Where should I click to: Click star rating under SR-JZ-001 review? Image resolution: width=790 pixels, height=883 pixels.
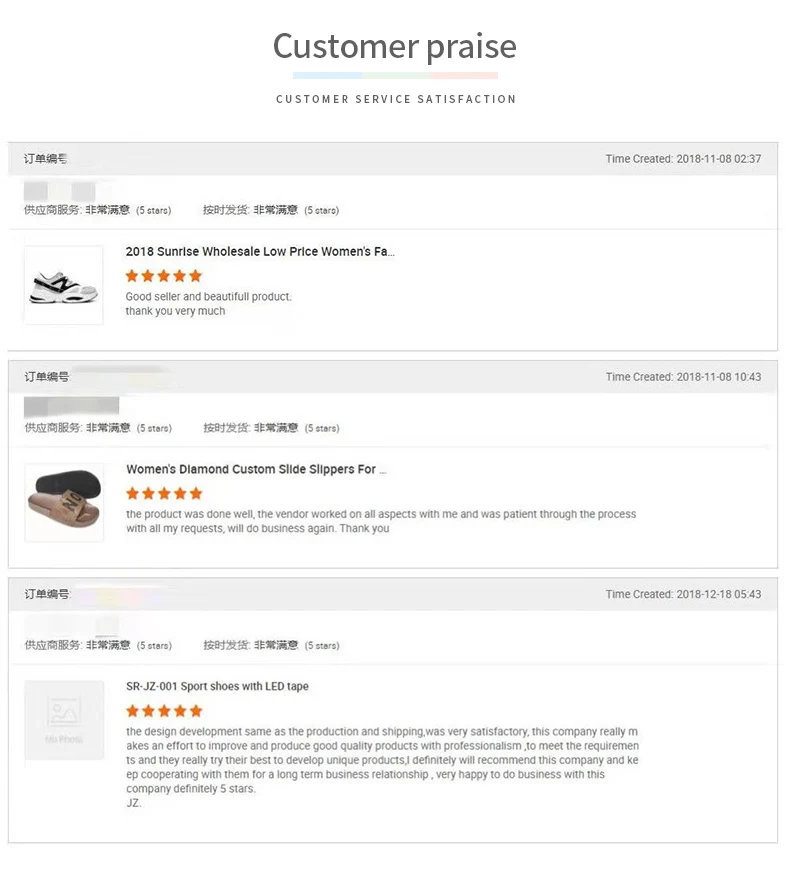tap(164, 711)
